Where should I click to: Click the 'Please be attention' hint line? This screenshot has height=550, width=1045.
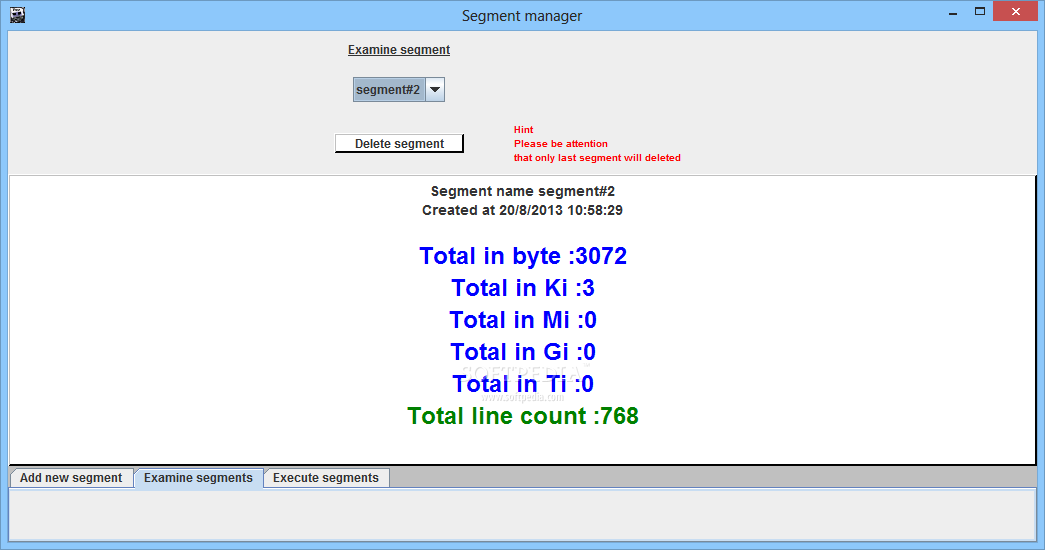[x=560, y=144]
